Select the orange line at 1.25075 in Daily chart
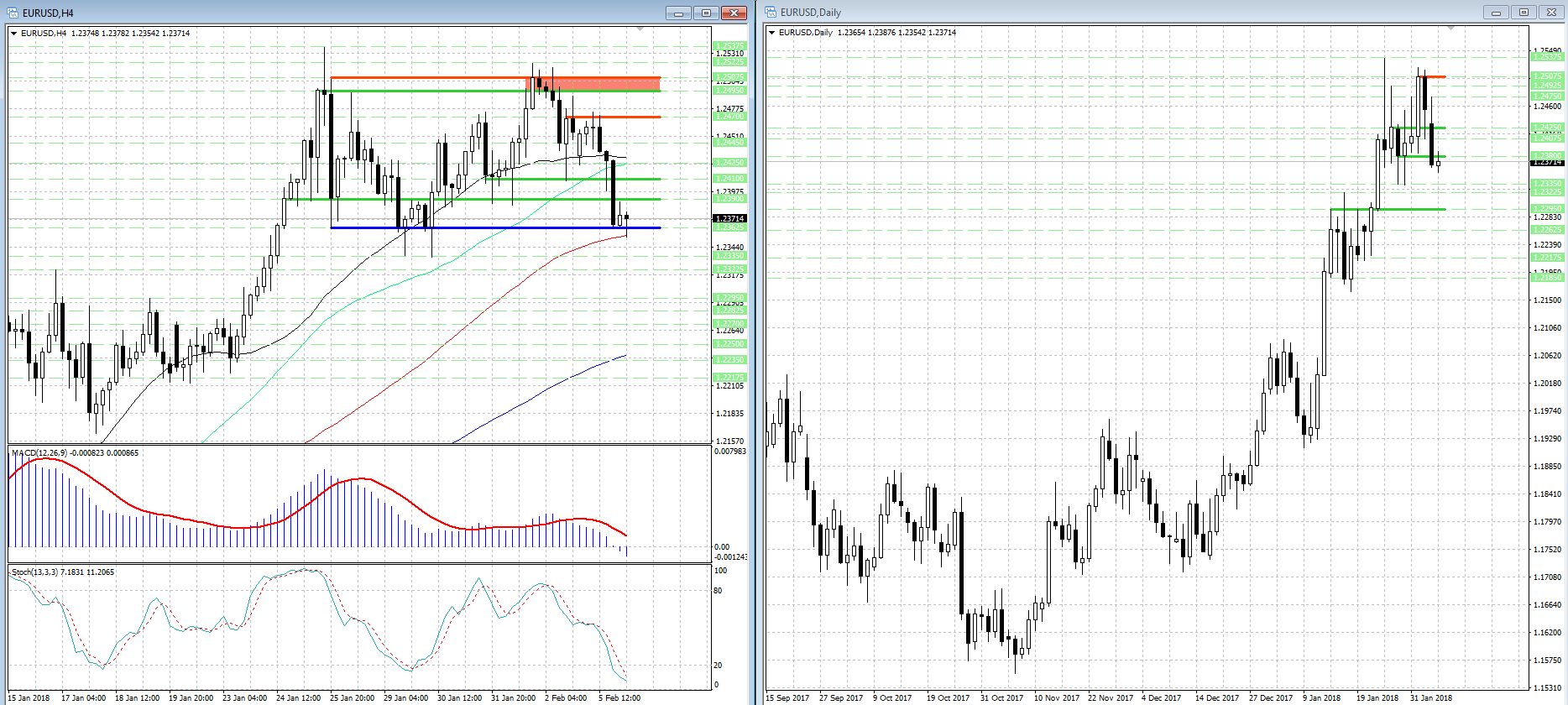This screenshot has width=1568, height=705. click(1431, 77)
